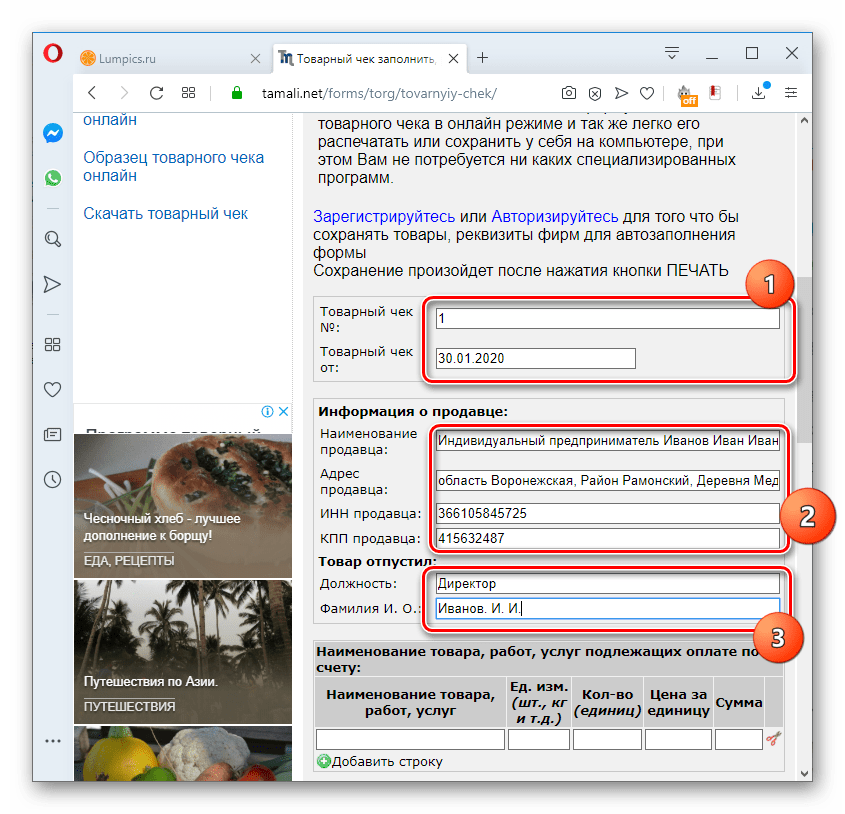Open History clock icon in sidebar
The height and width of the screenshot is (814, 845).
52,479
